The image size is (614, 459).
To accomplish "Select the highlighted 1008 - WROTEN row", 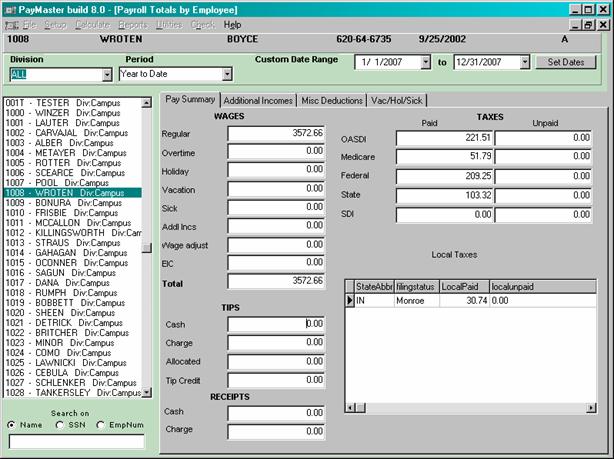I will [x=72, y=193].
